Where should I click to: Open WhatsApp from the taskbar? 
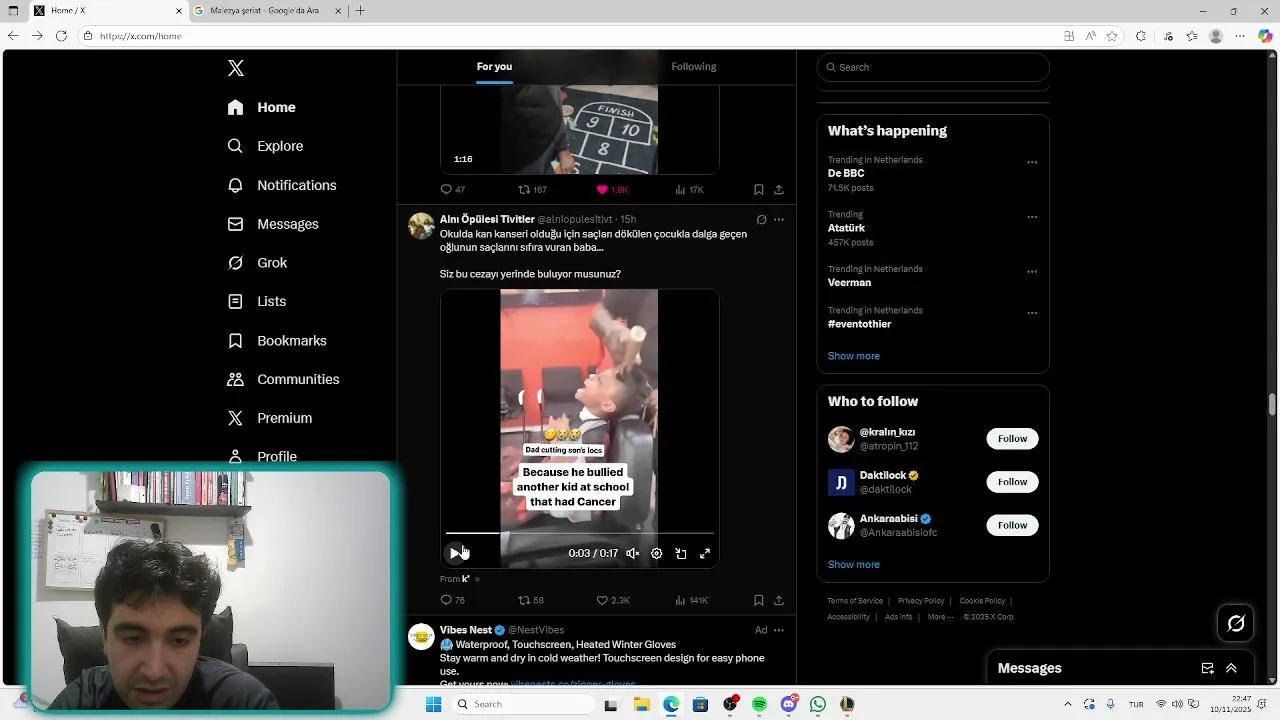tap(818, 704)
